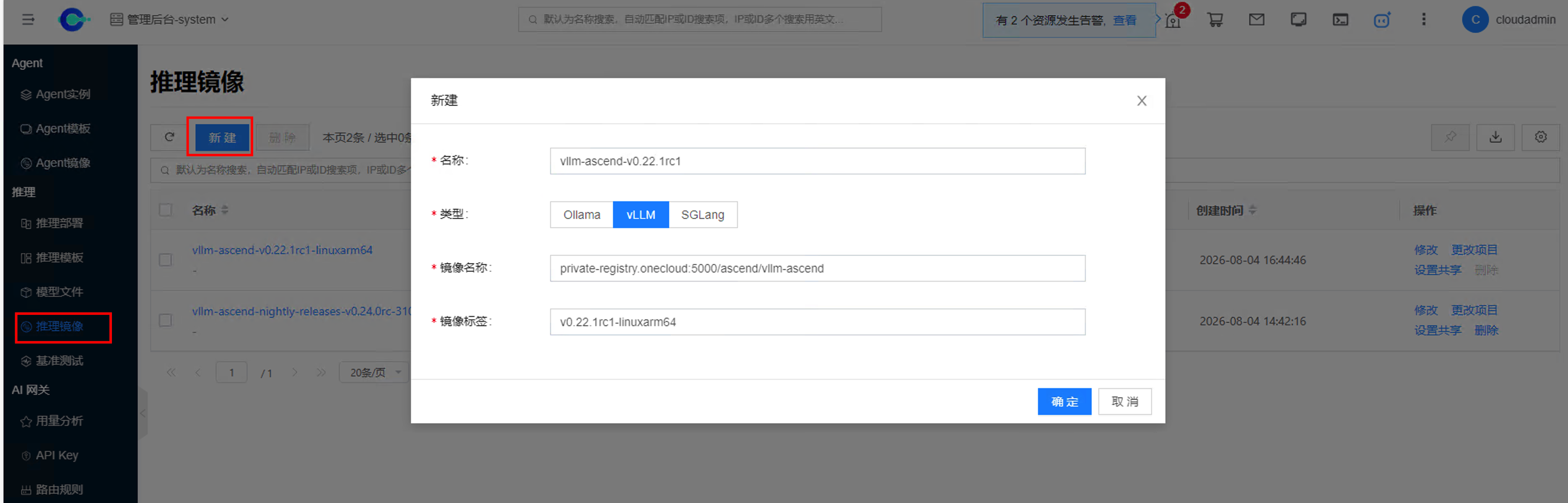Open the shopping cart icon
This screenshot has width=1568, height=503.
click(1215, 20)
